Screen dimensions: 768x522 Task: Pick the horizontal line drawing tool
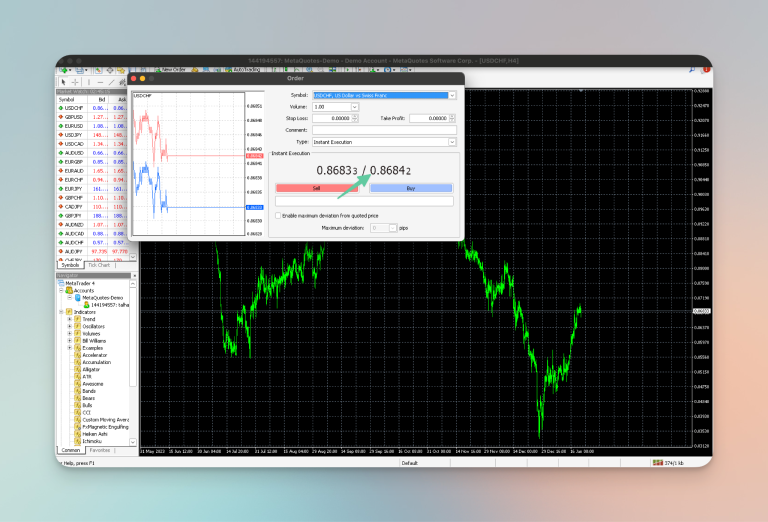coord(100,82)
